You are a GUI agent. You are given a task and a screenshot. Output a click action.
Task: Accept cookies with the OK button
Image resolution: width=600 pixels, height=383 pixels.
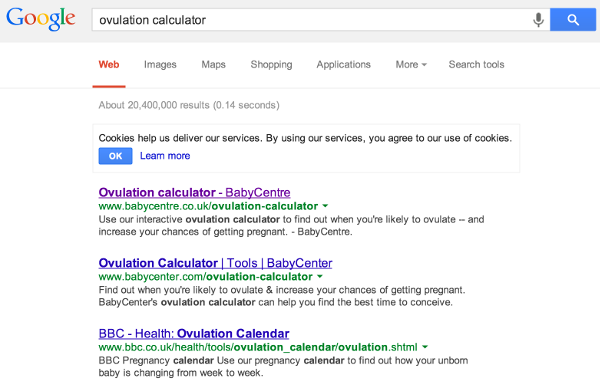tap(115, 156)
